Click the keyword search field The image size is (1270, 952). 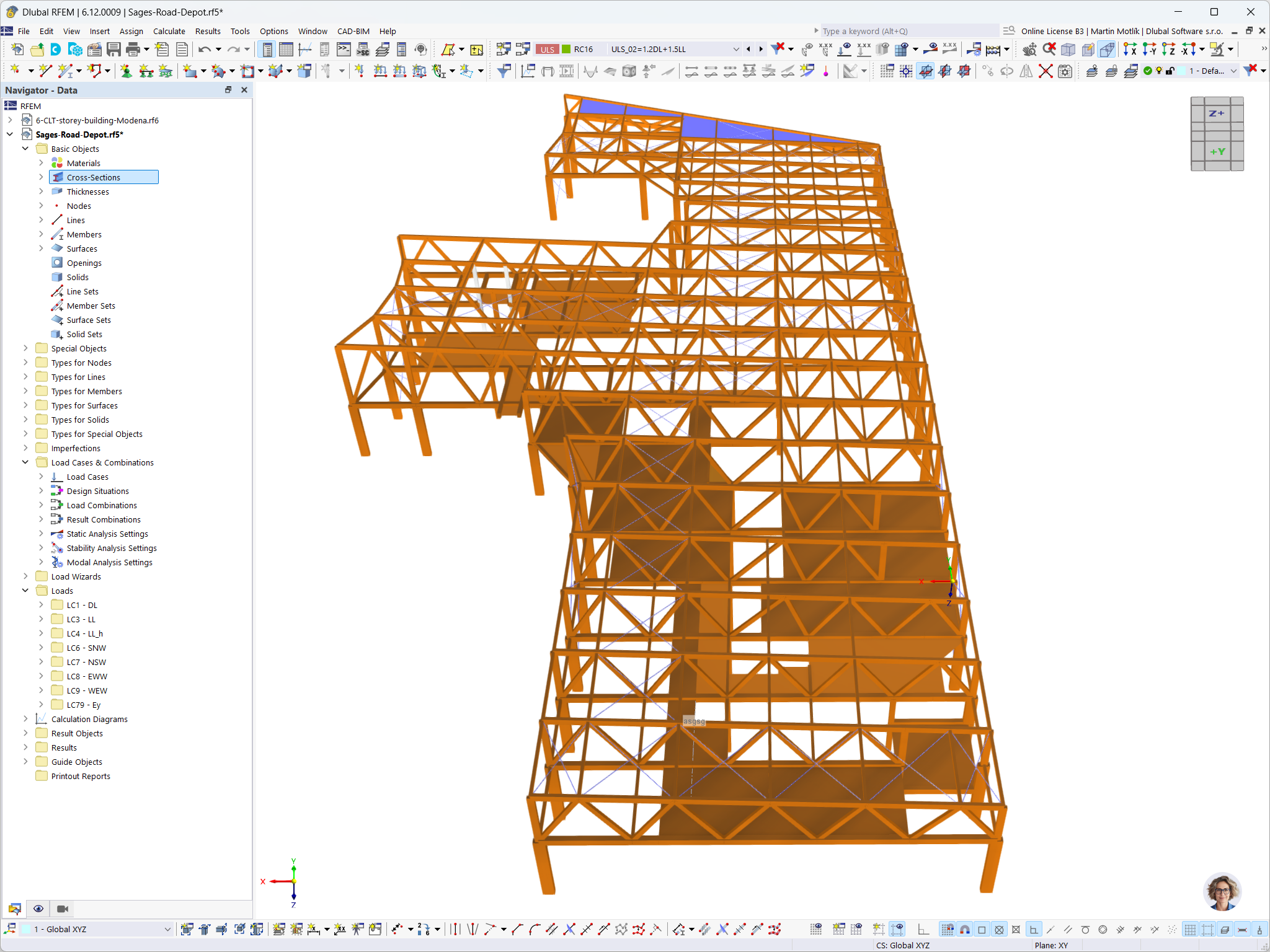click(905, 30)
